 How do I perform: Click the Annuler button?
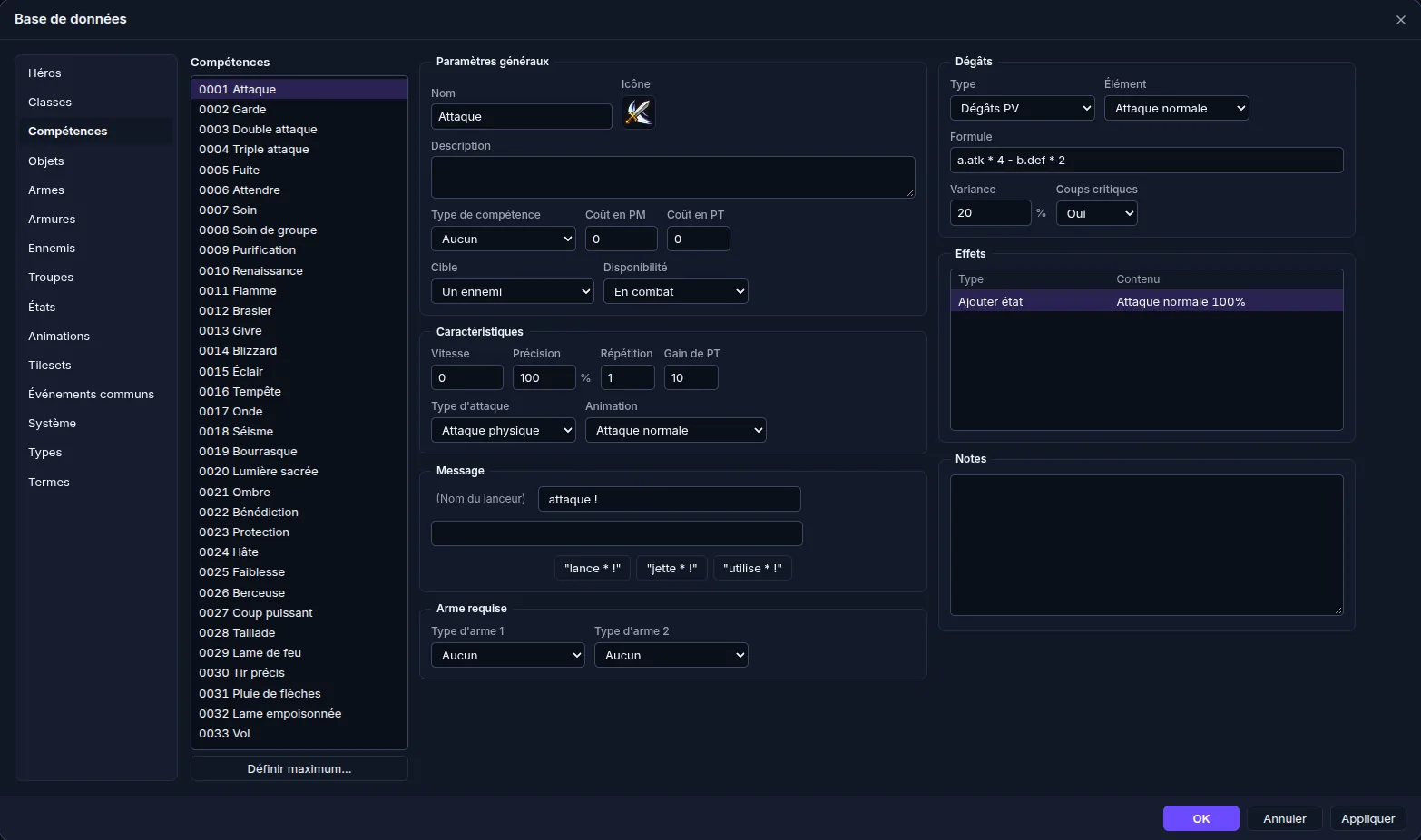coord(1285,818)
